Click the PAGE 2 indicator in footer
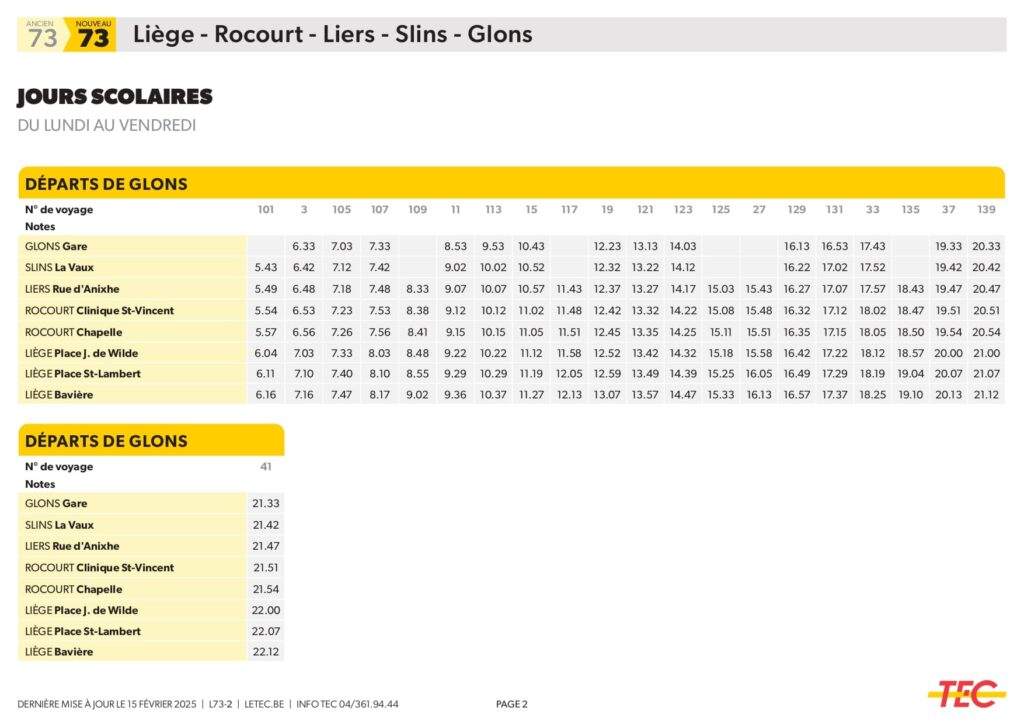Viewport: 1024px width, 725px height. tap(512, 704)
